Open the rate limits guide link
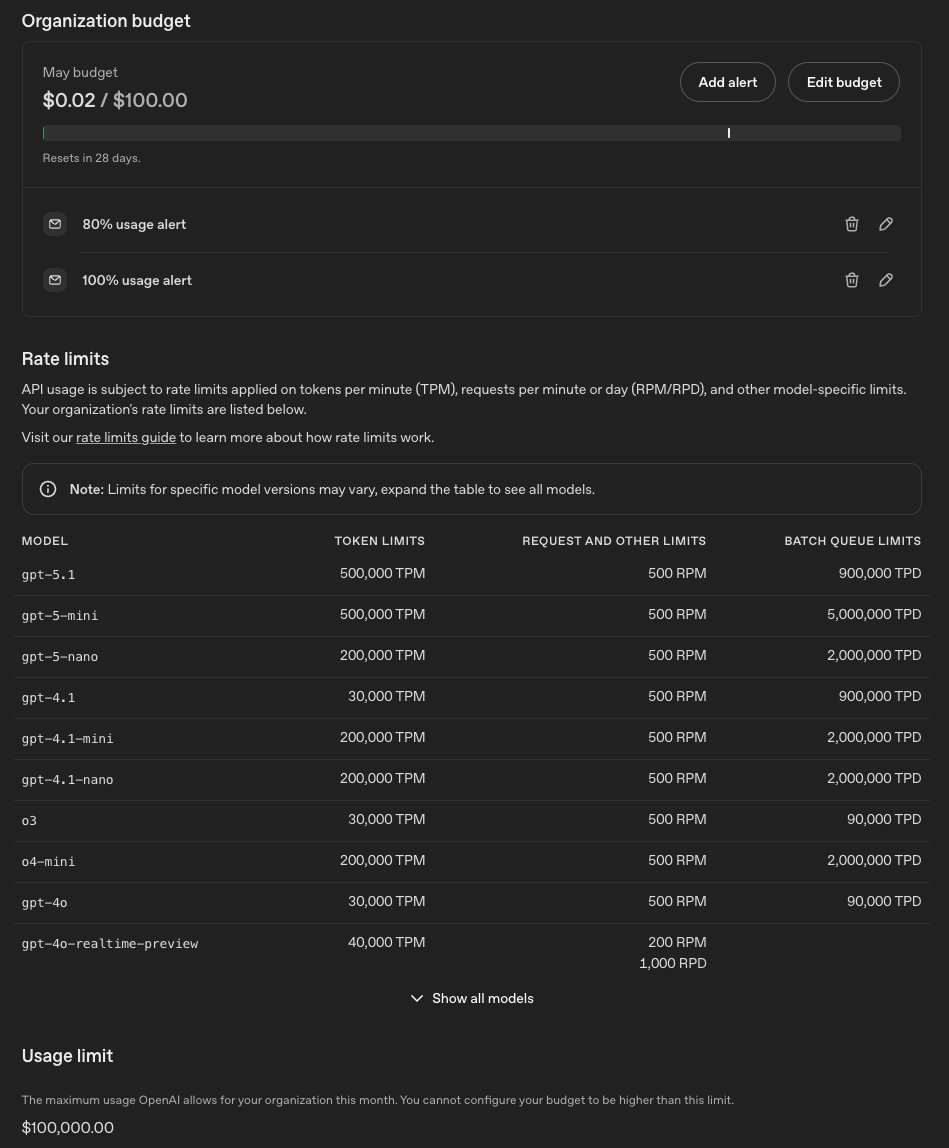This screenshot has height=1148, width=949. coord(126,437)
